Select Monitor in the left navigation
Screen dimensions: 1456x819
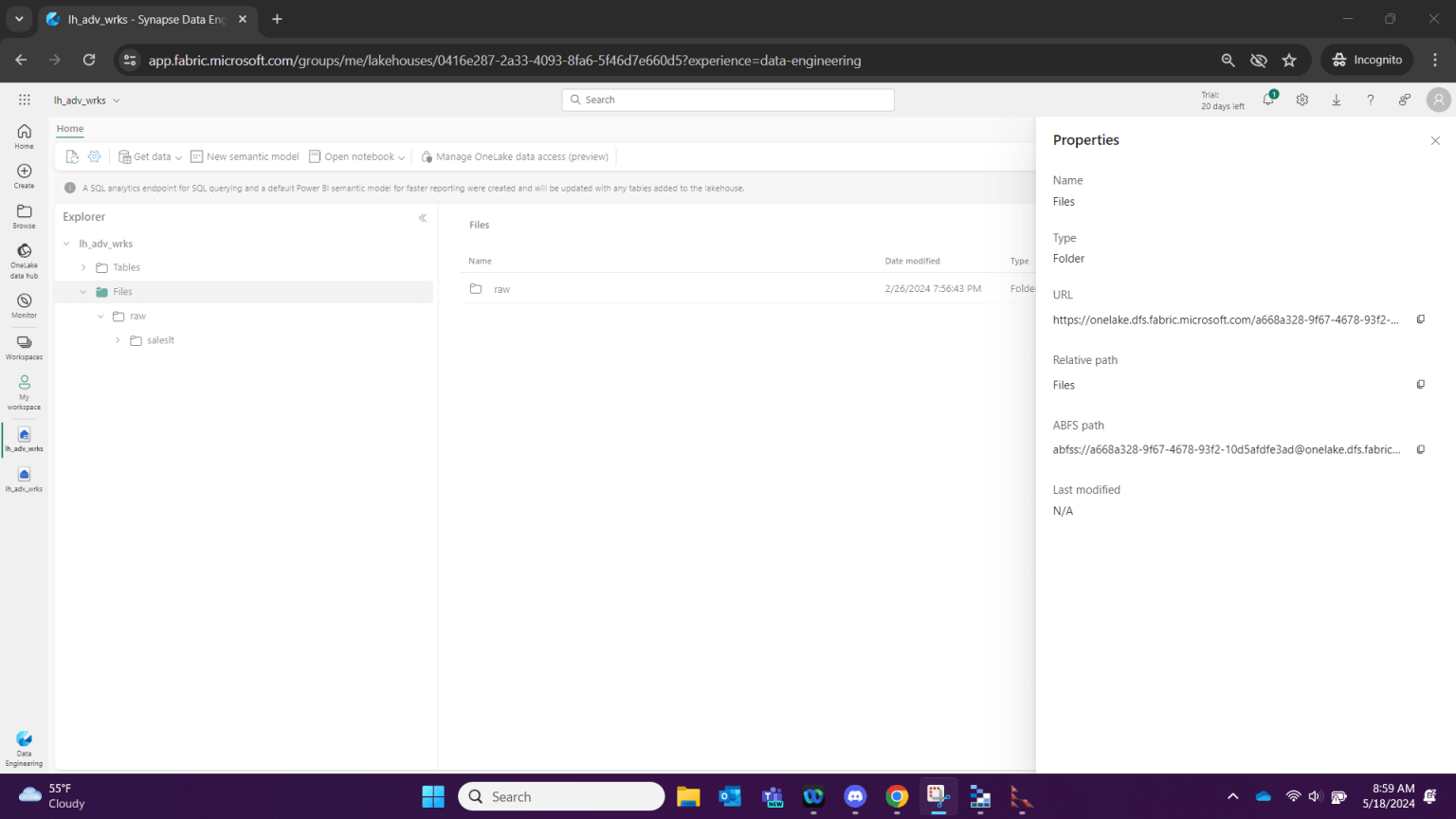[x=23, y=305]
